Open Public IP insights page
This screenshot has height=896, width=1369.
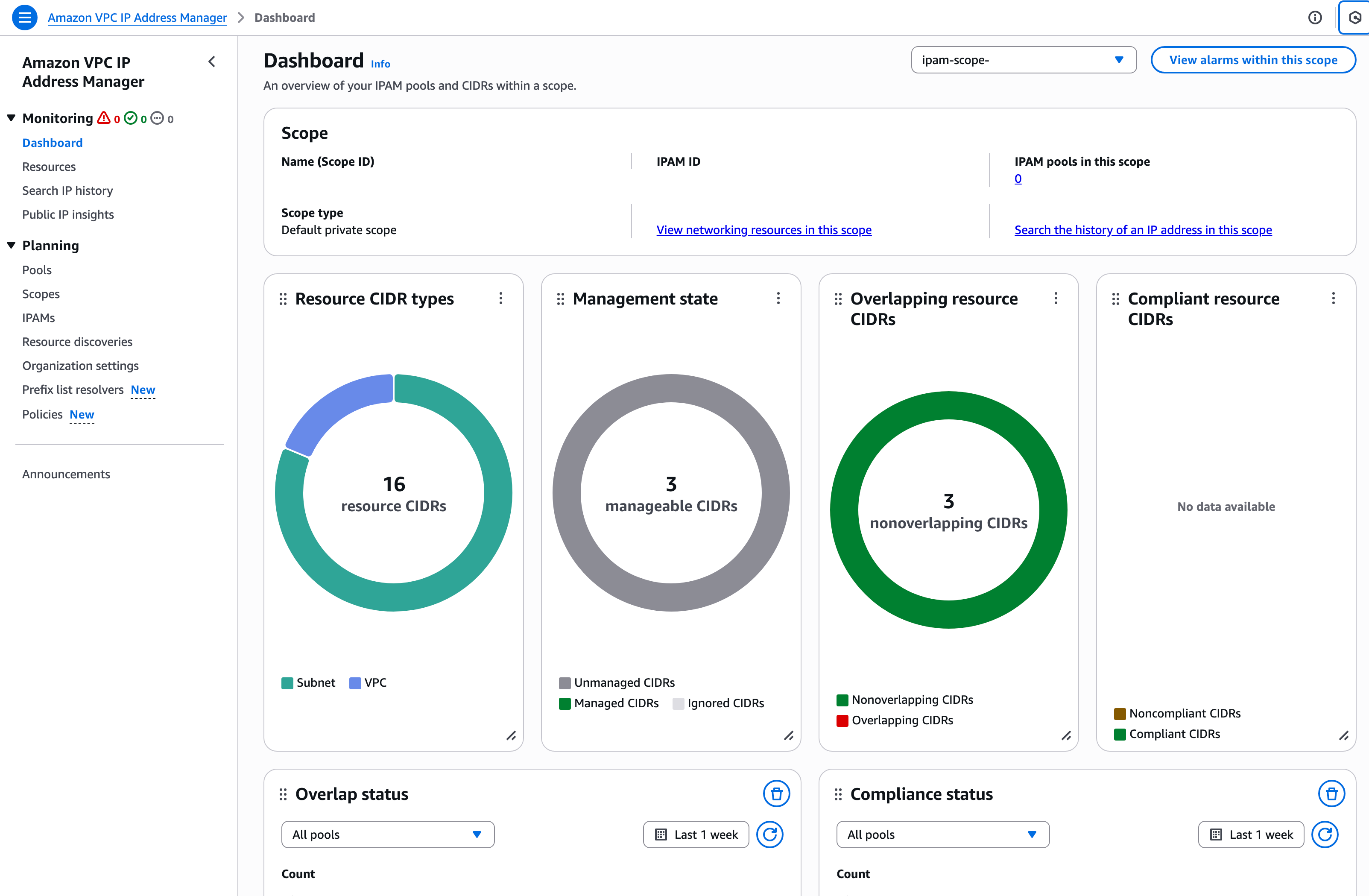(68, 214)
